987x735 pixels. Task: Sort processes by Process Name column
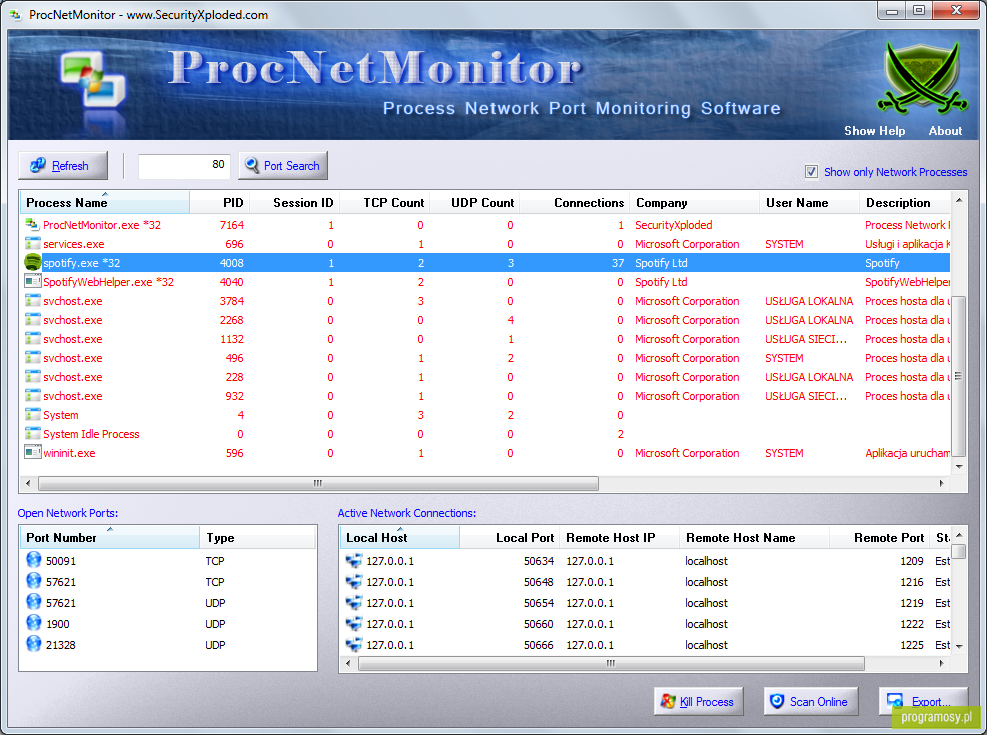104,203
